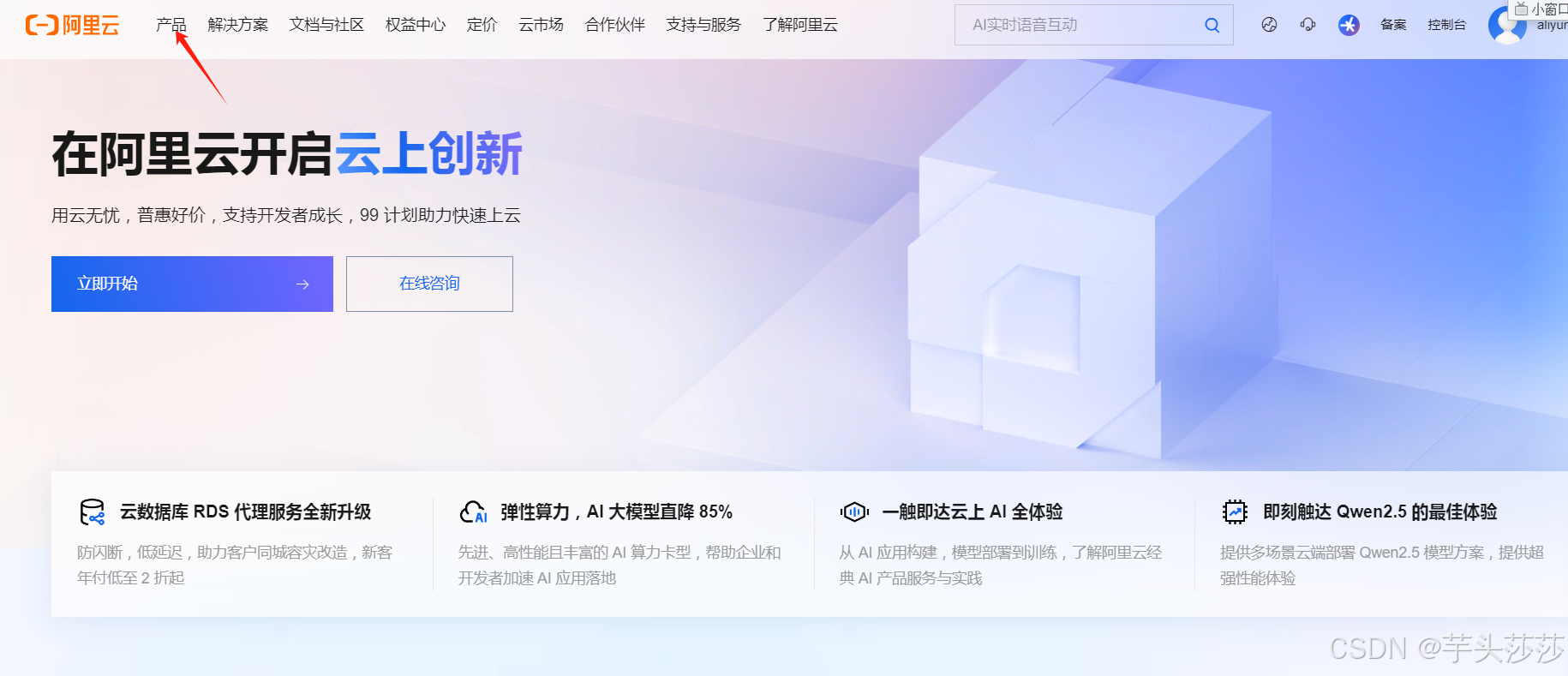This screenshot has height=676, width=1568.
Task: Open 云数据库 RDS 代理服务全新升级 headline
Action: pyautogui.click(x=245, y=512)
